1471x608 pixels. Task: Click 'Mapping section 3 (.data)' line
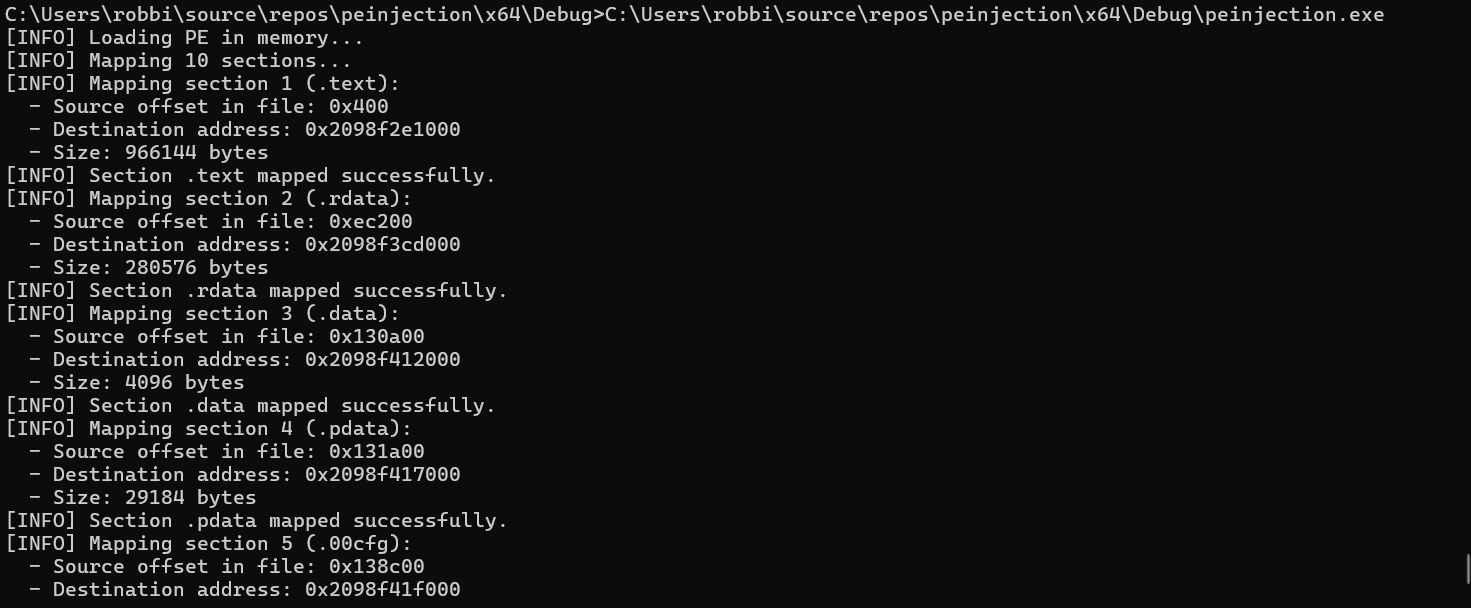pyautogui.click(x=202, y=314)
